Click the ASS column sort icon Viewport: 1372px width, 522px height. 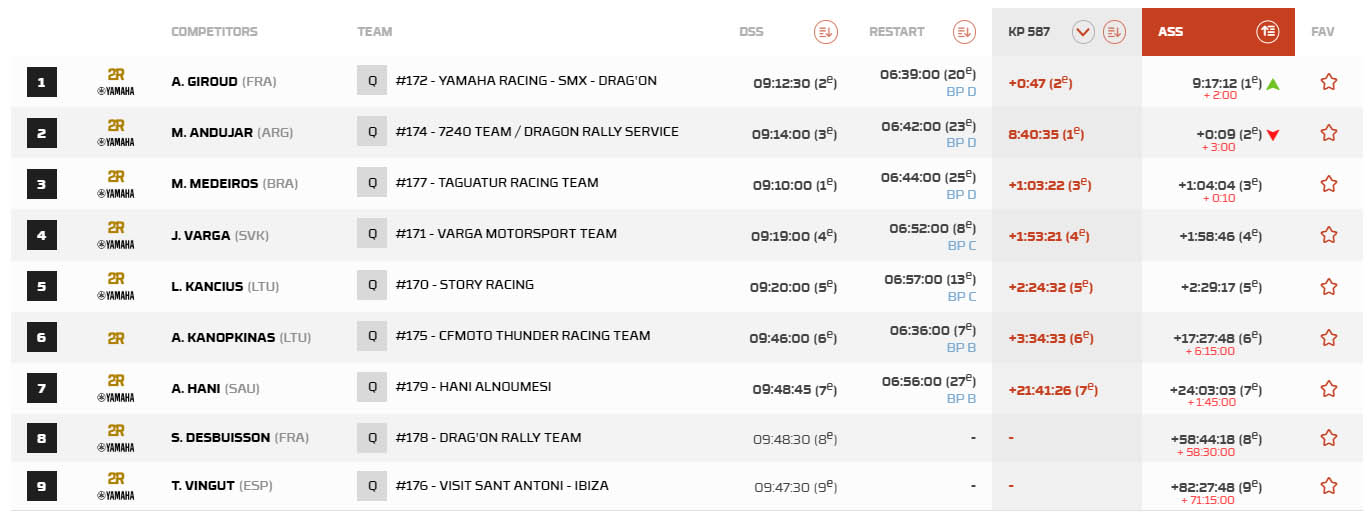pos(1267,32)
